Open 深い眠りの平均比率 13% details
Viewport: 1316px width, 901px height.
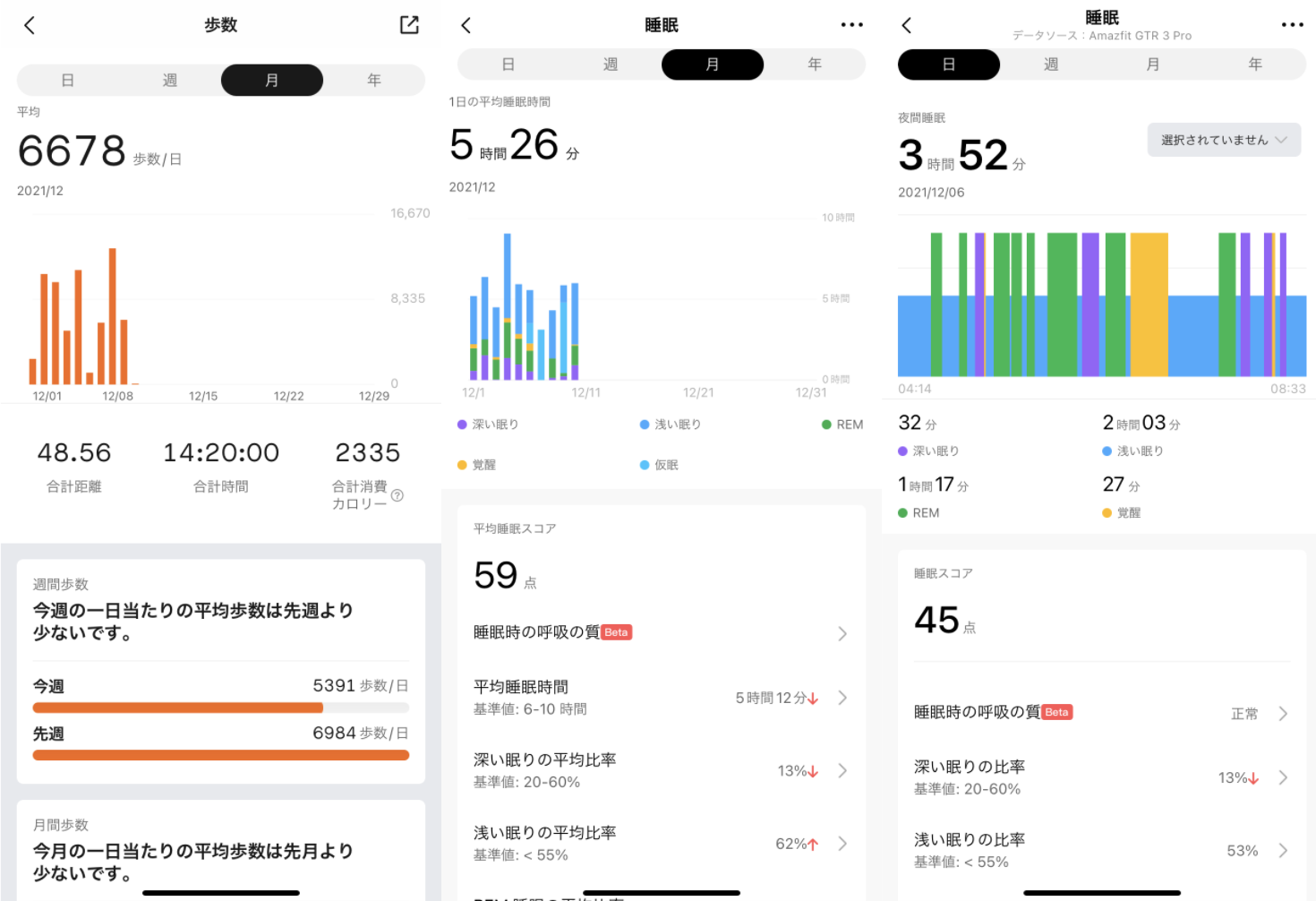pyautogui.click(x=661, y=770)
